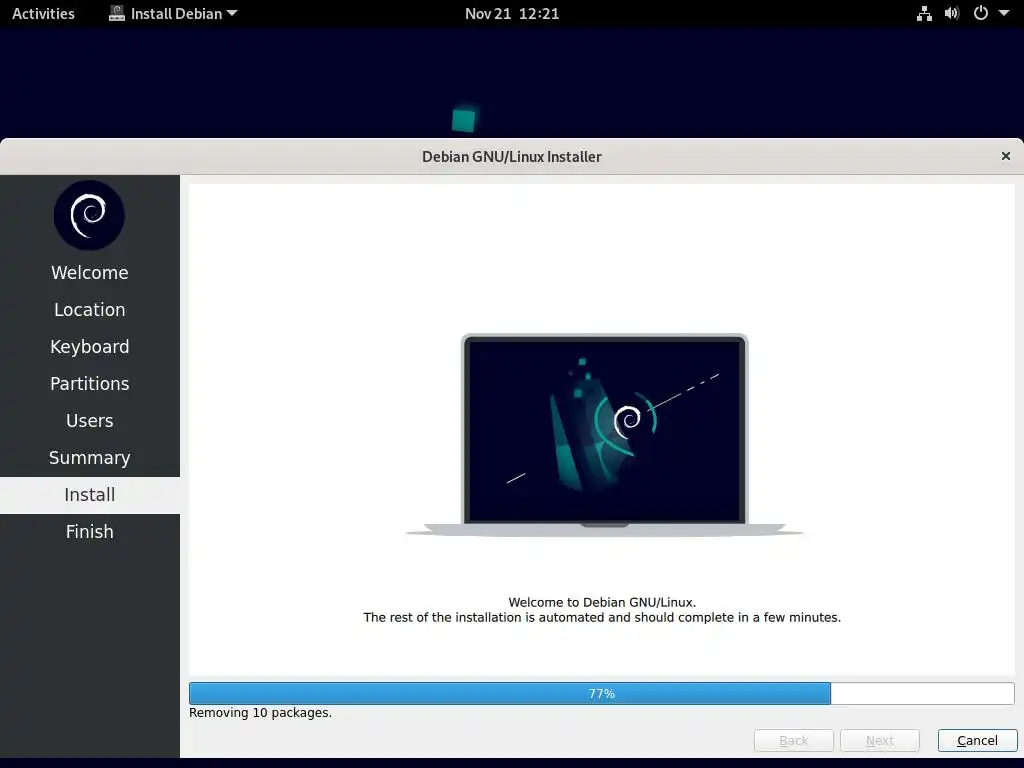Select the Summary step in sidebar
Screen dimensions: 1024x768
(89, 458)
